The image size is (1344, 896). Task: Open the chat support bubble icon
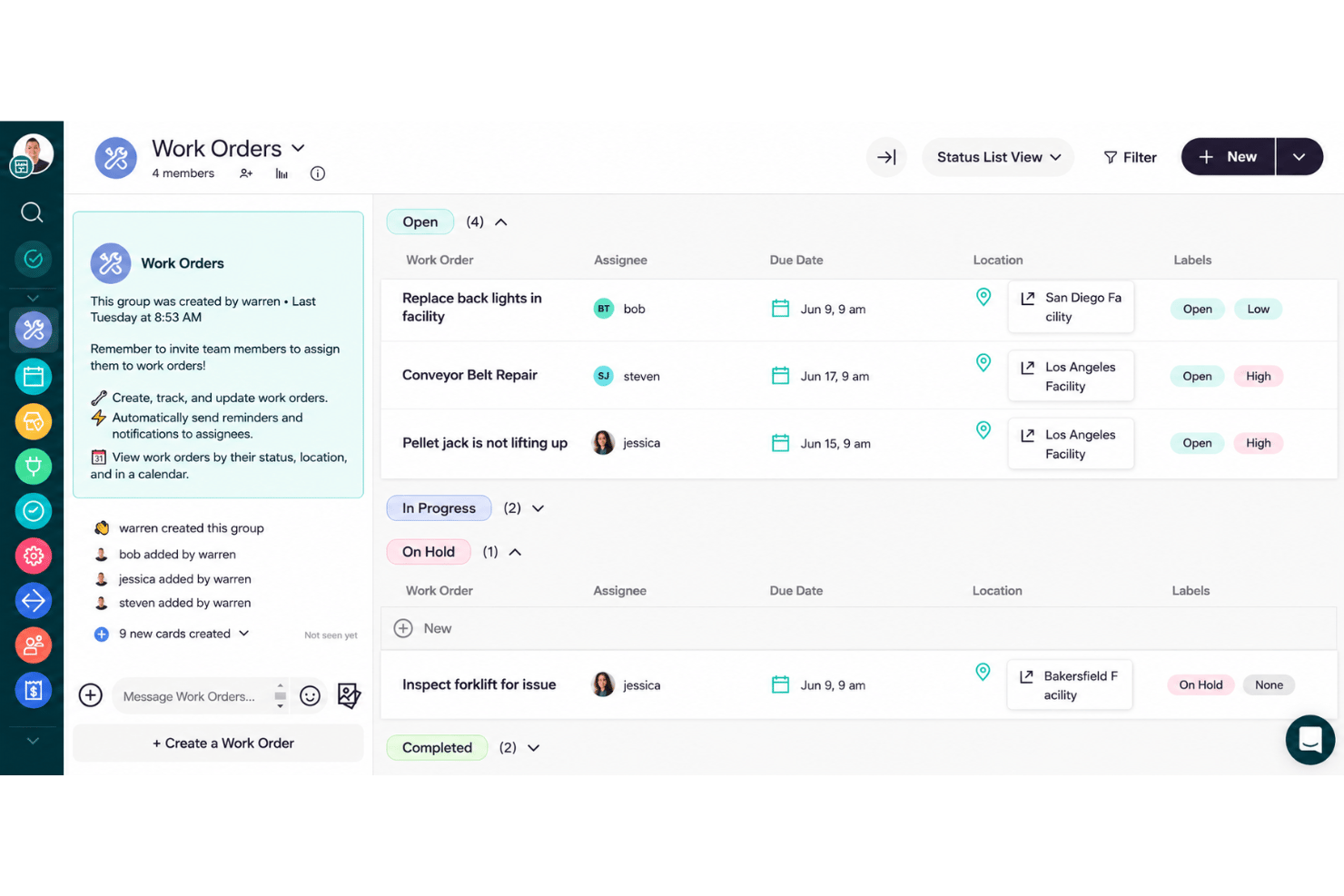(1309, 740)
